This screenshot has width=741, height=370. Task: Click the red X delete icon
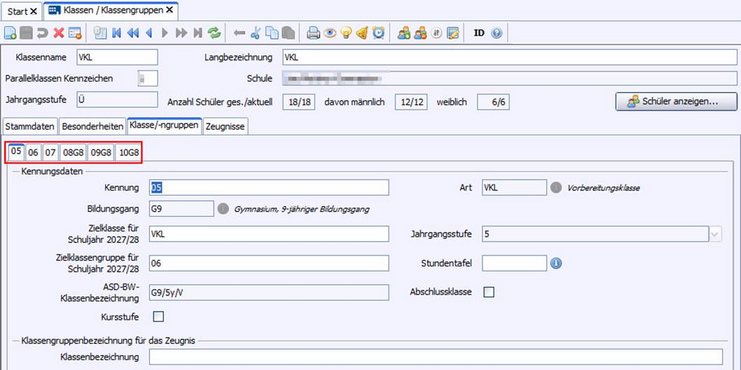point(59,33)
